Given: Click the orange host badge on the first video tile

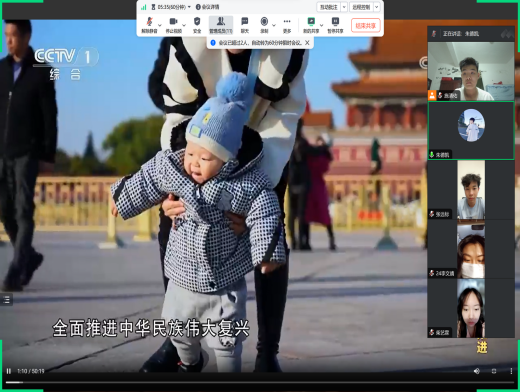Looking at the screenshot, I should (x=432, y=95).
